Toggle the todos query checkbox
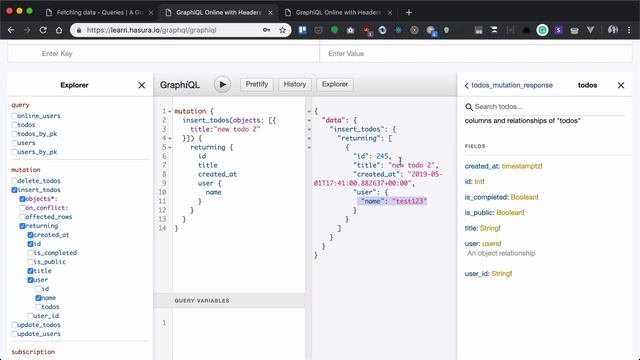The height and width of the screenshot is (360, 640). point(14,125)
